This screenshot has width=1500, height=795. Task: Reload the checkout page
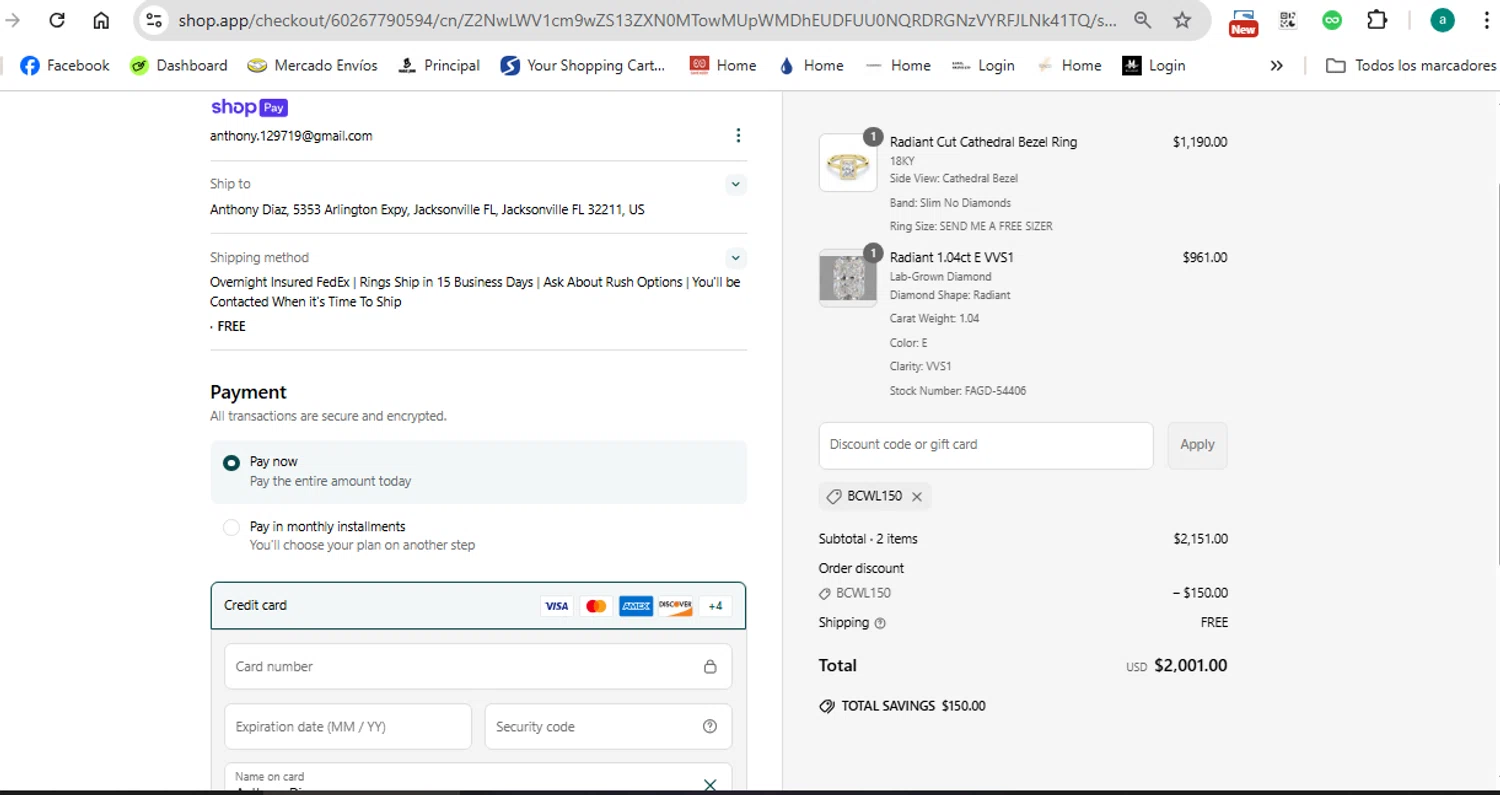(x=57, y=20)
